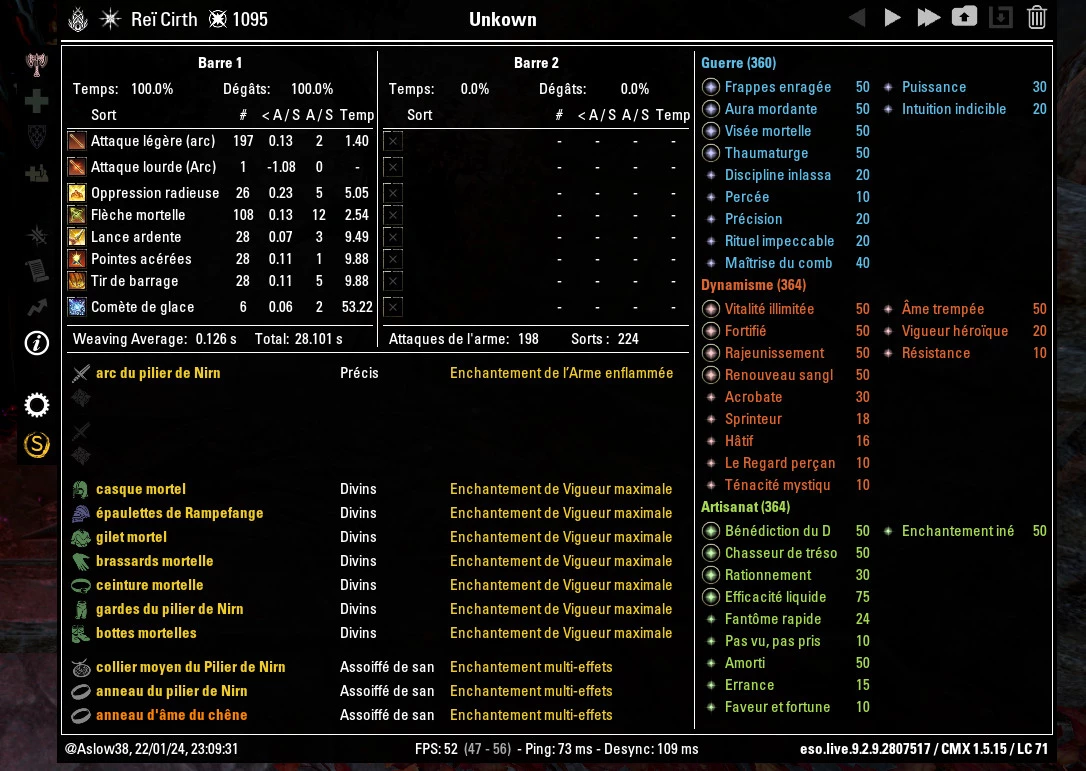The width and height of the screenshot is (1086, 771).
Task: Click the boots icon beside bottes mortelles
Action: pyautogui.click(x=81, y=633)
